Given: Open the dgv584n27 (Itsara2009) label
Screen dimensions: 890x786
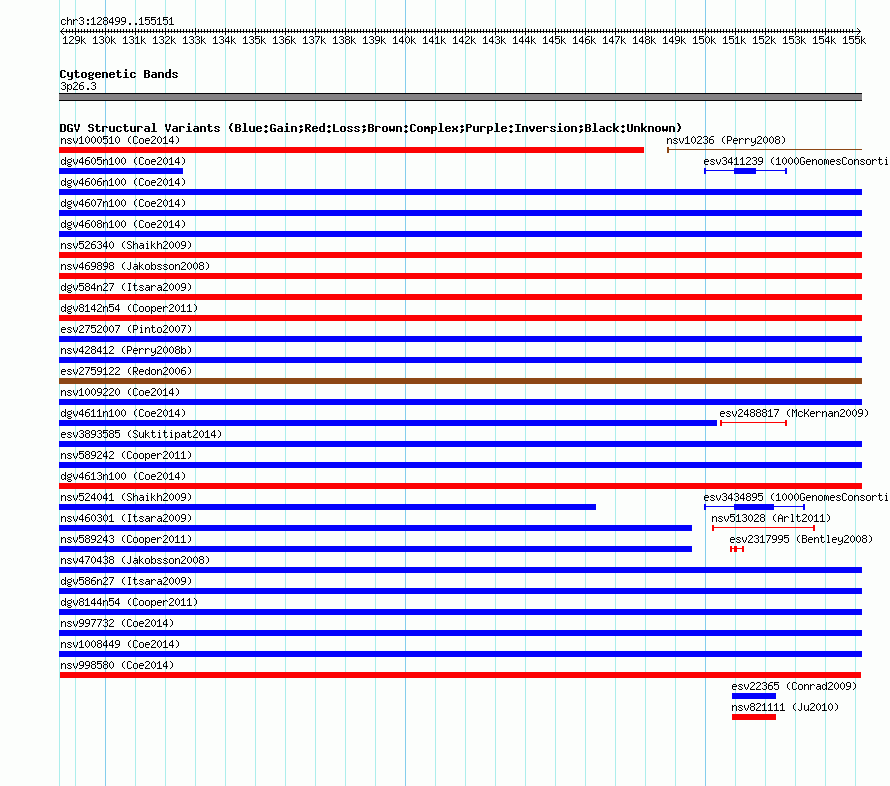Looking at the screenshot, I should 126,287.
